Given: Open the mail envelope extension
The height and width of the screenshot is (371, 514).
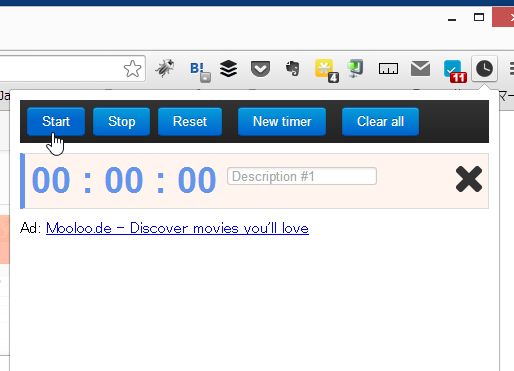Looking at the screenshot, I should click(x=420, y=68).
